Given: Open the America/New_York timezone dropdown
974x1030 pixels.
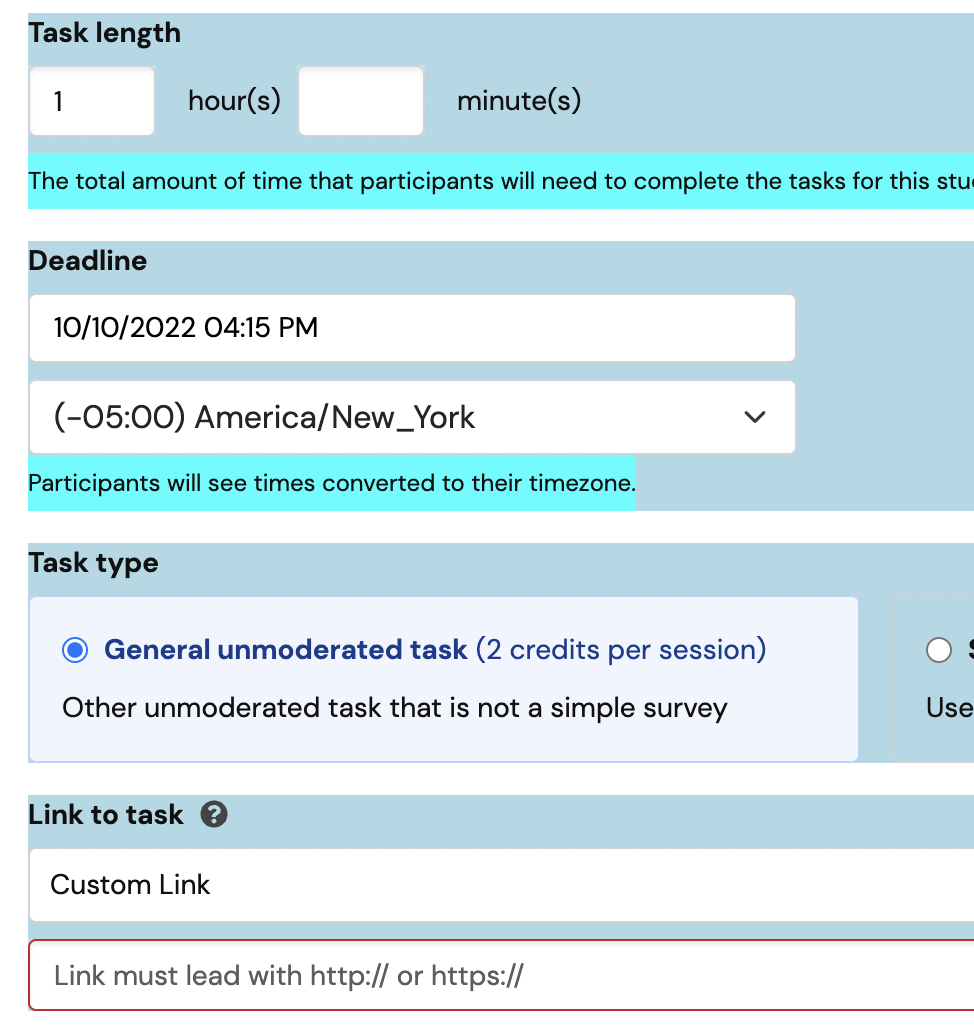Looking at the screenshot, I should click(x=411, y=417).
